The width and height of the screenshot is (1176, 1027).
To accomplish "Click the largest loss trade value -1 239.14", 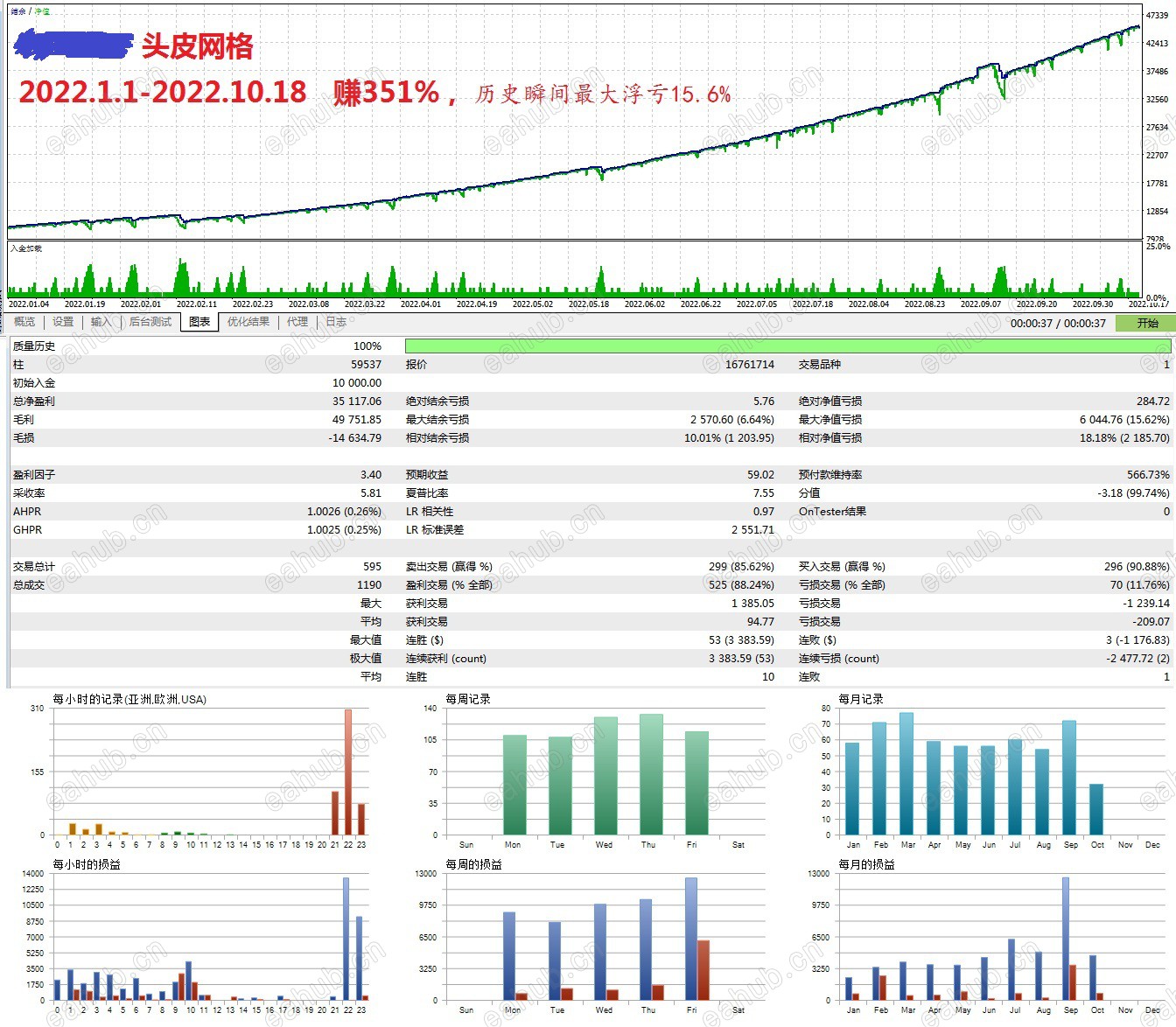I will [1147, 604].
